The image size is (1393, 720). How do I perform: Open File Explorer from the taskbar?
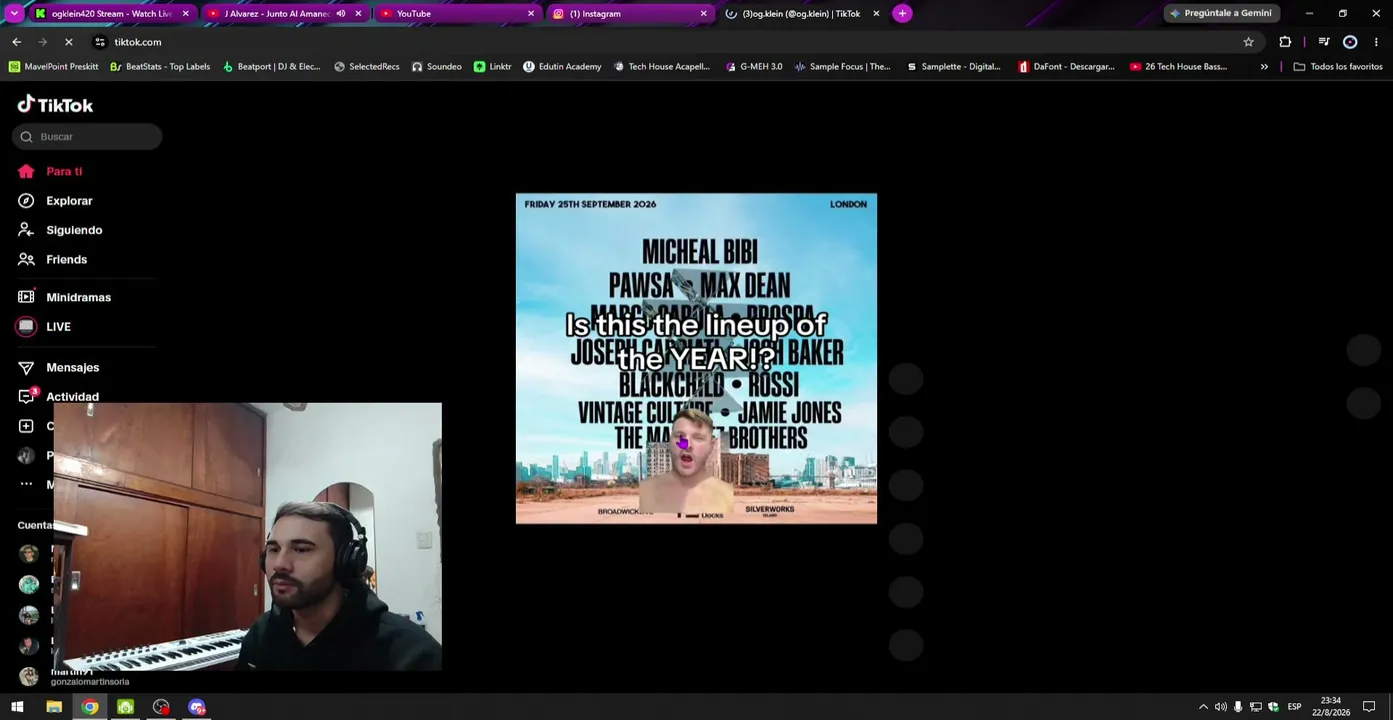(x=54, y=707)
